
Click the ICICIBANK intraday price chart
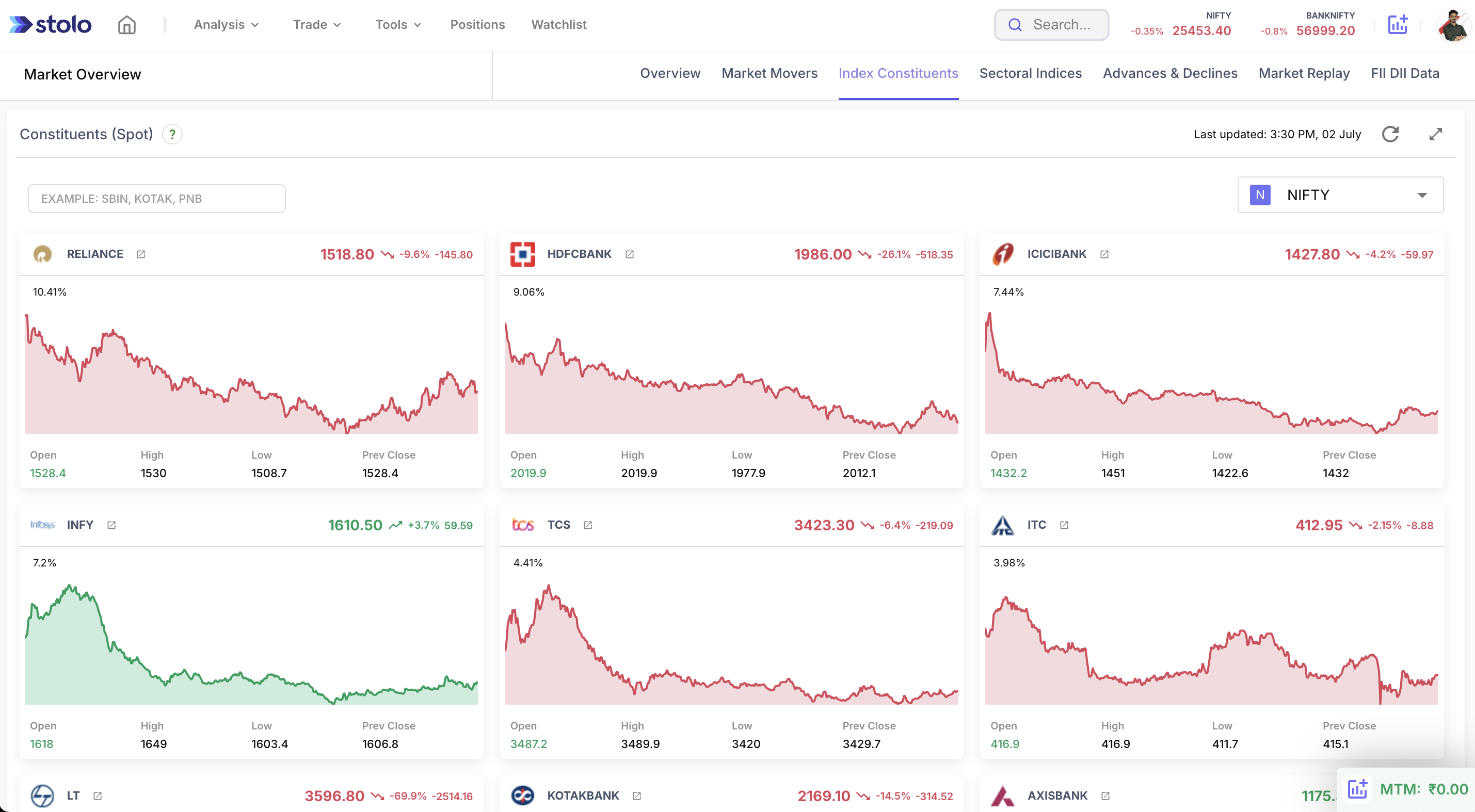tap(1212, 373)
